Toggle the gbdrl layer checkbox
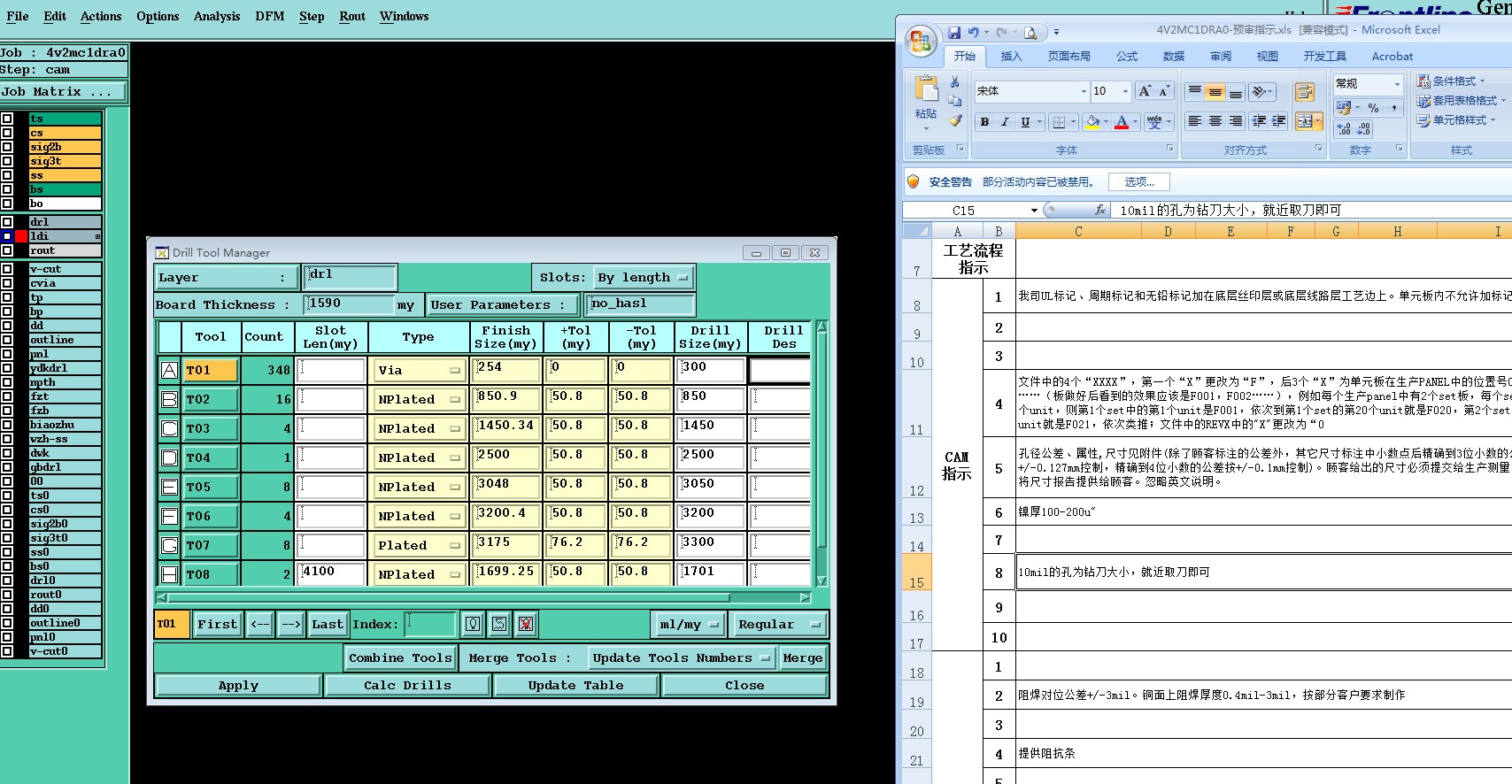 7,467
